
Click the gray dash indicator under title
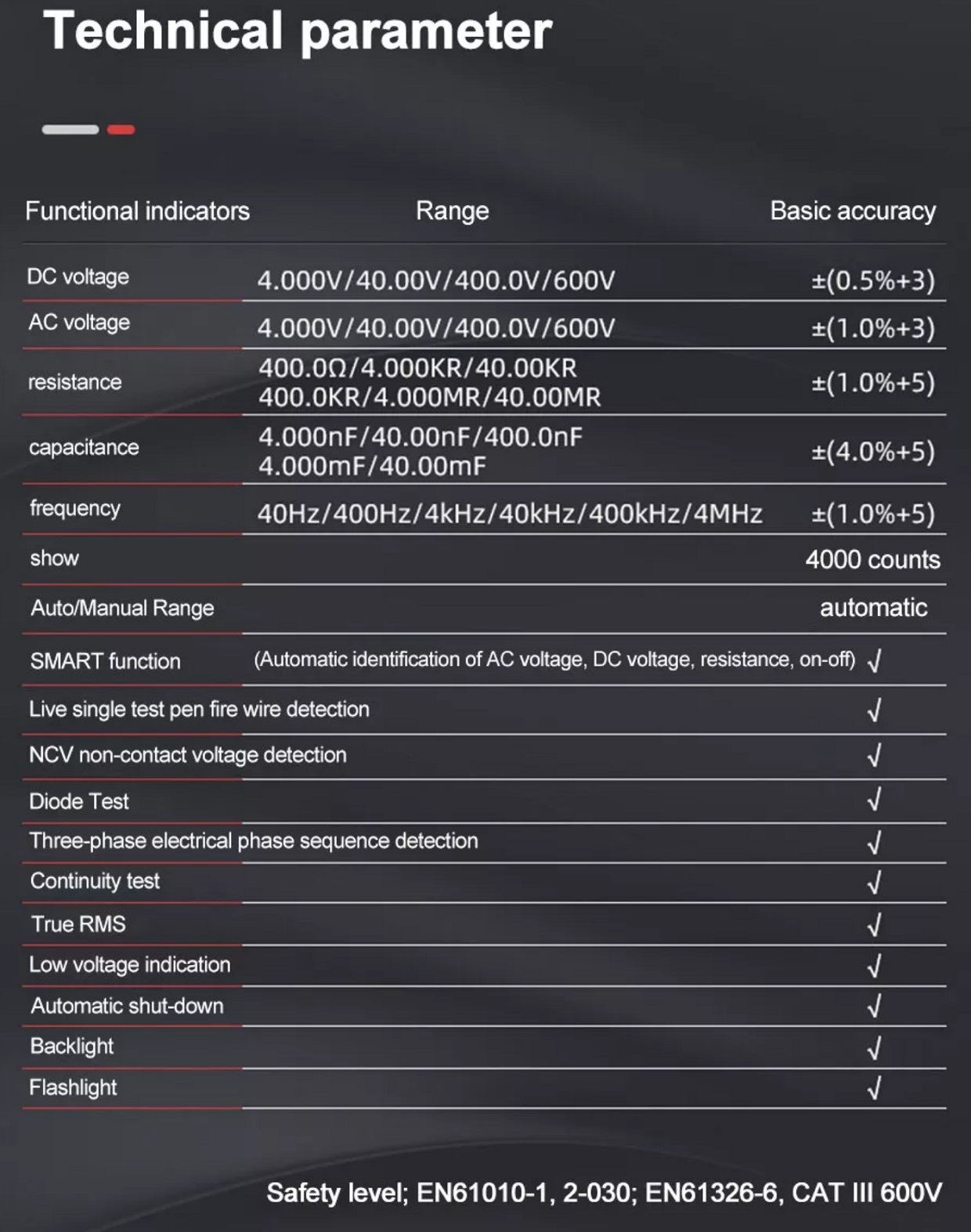tap(70, 129)
